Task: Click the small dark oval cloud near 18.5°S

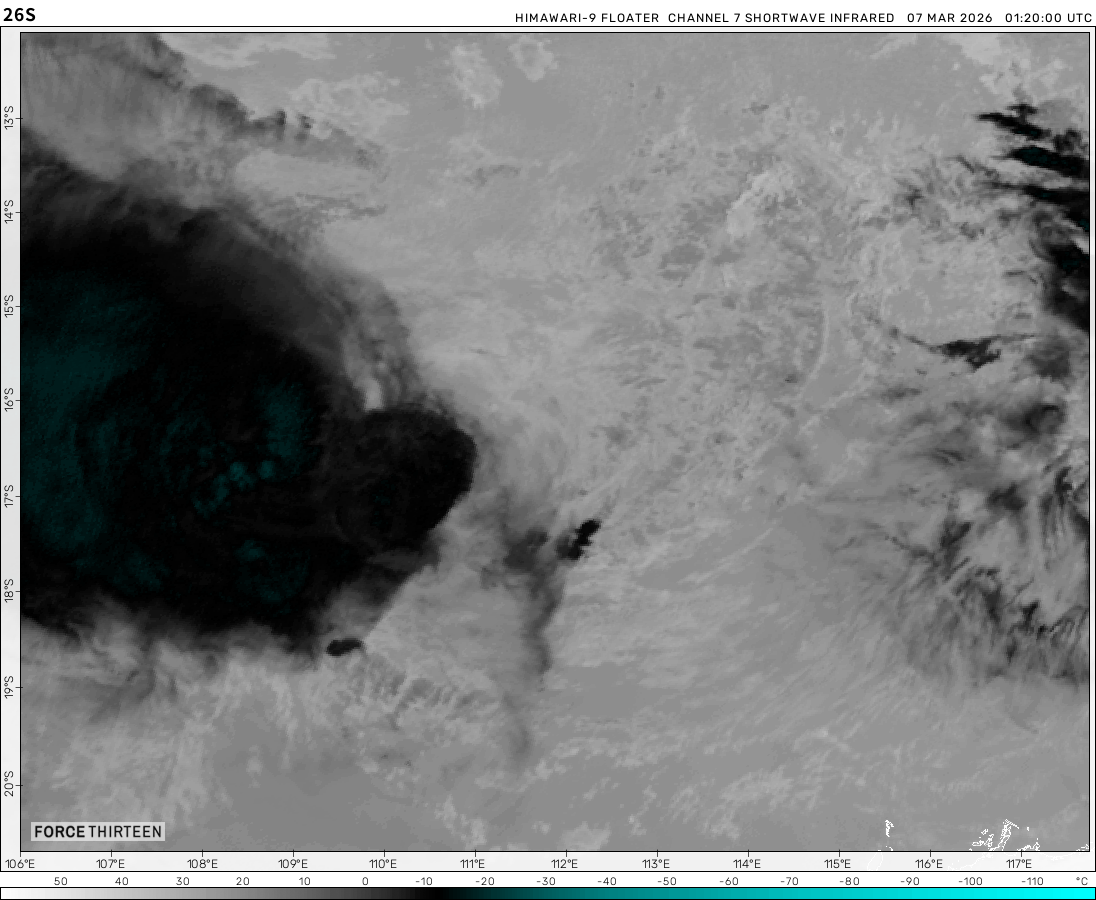Action: pyautogui.click(x=343, y=647)
